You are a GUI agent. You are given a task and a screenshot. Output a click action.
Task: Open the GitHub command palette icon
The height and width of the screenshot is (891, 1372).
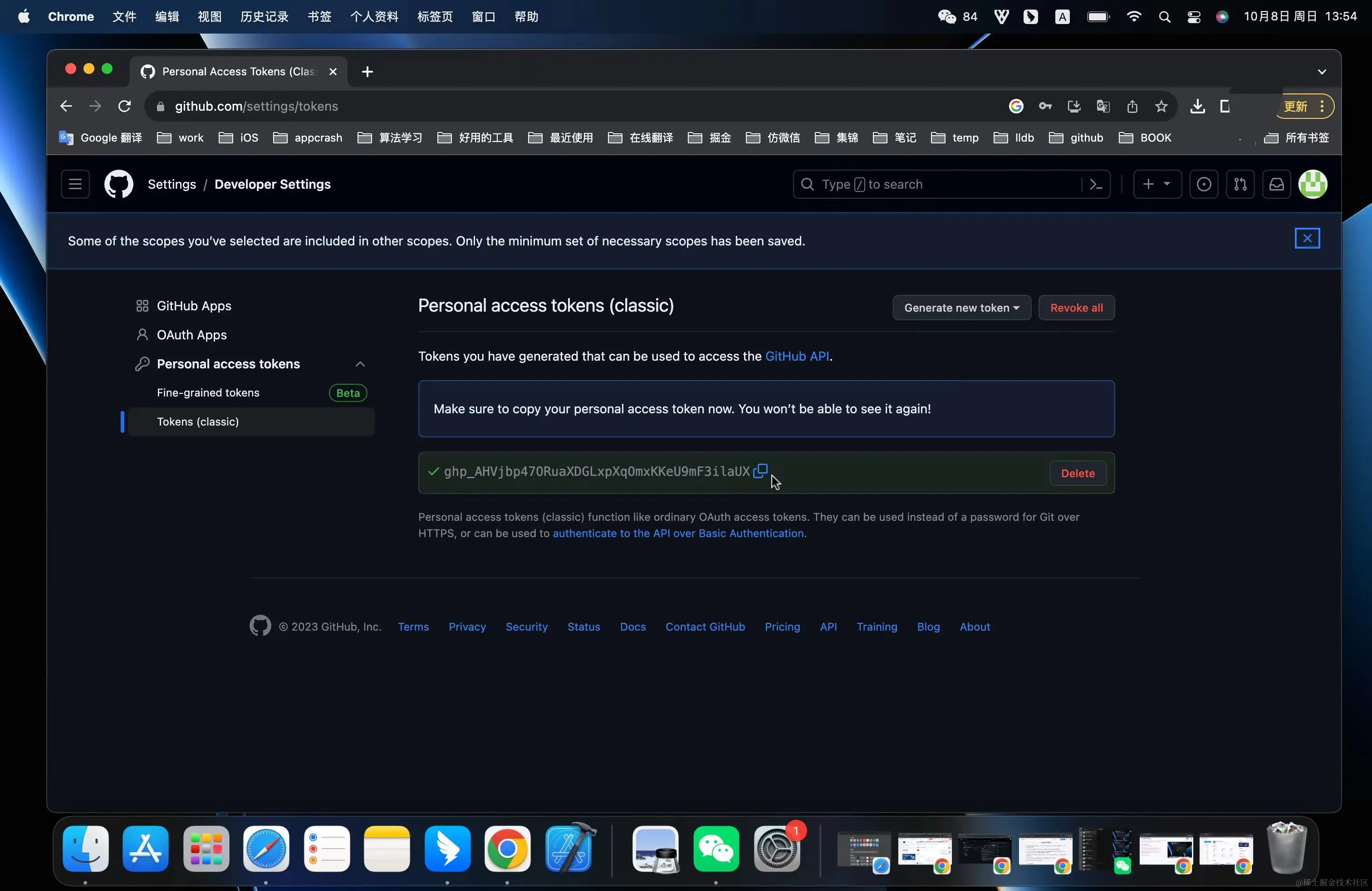point(1095,185)
